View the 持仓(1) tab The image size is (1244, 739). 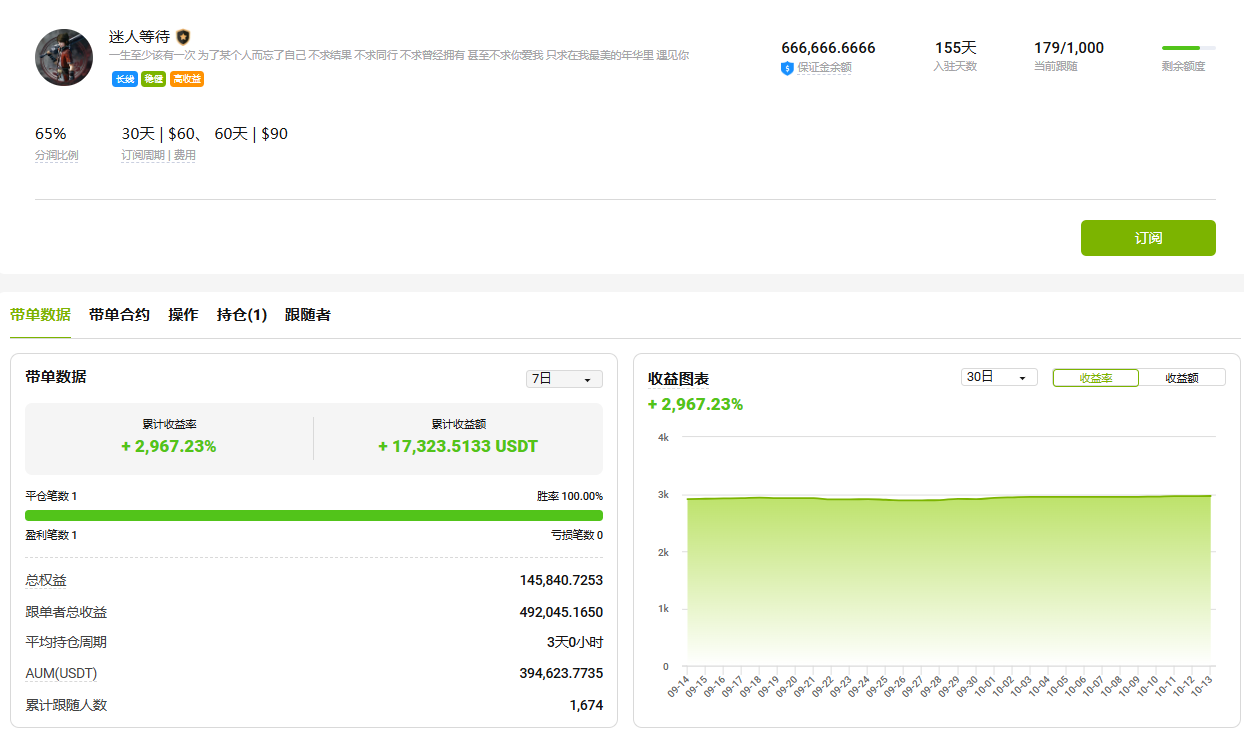pyautogui.click(x=242, y=315)
